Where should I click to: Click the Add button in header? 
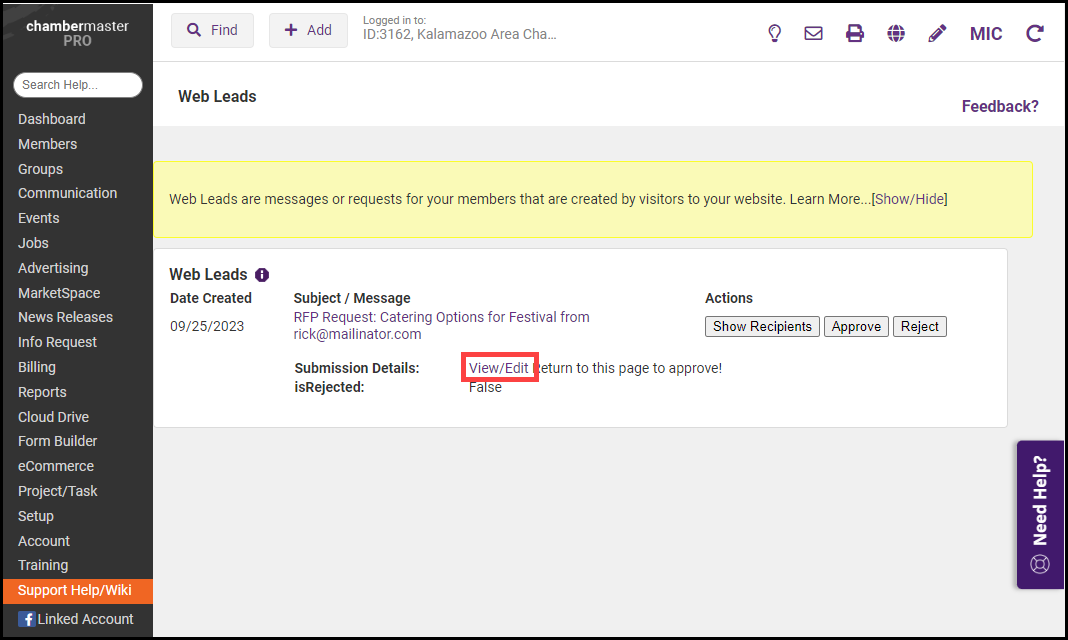pos(308,31)
